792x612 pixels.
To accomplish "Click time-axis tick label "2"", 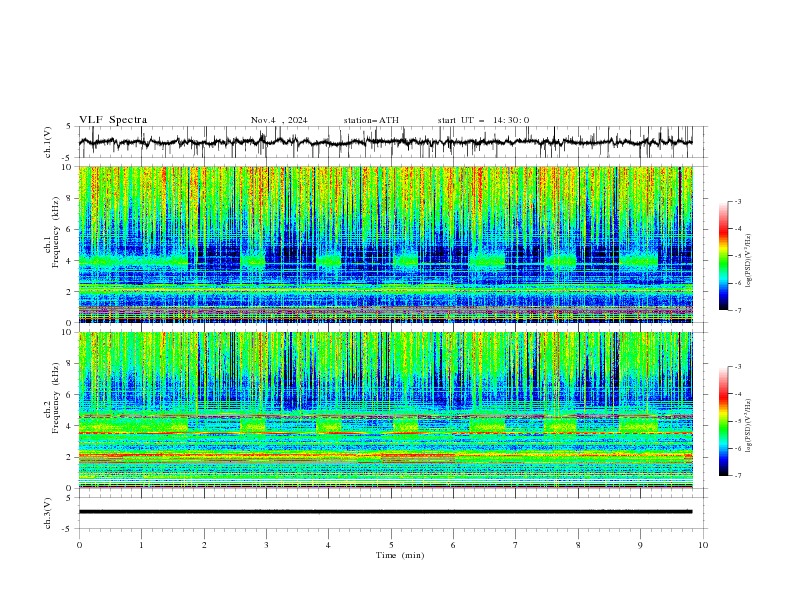I will (x=204, y=545).
